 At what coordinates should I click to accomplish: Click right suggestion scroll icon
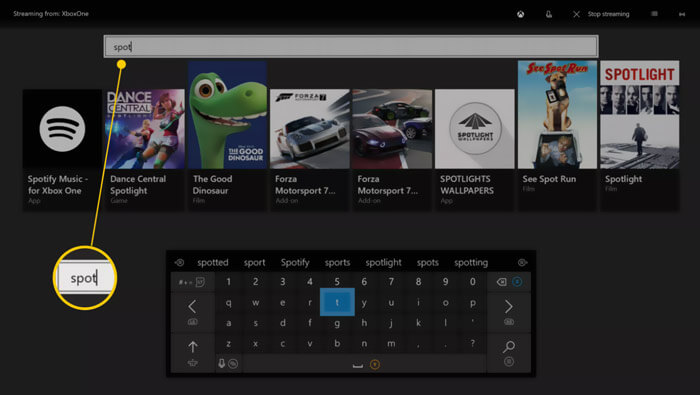522,262
